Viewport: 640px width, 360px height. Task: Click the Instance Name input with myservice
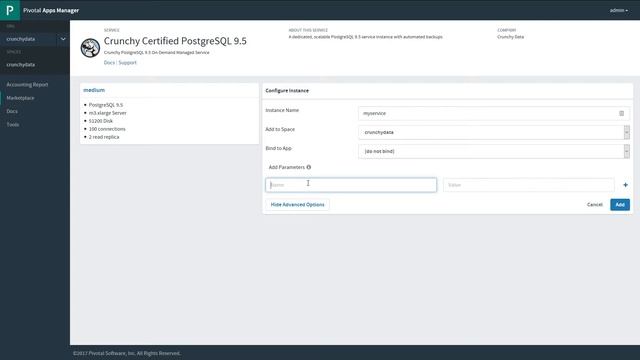[x=494, y=113]
